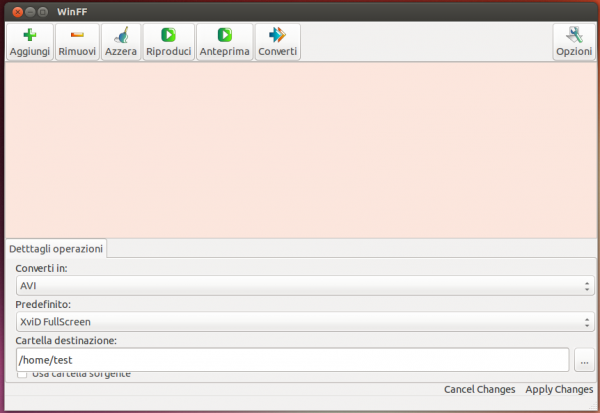Open the Predefinito XviD FullScreen dropdown

pyautogui.click(x=305, y=322)
